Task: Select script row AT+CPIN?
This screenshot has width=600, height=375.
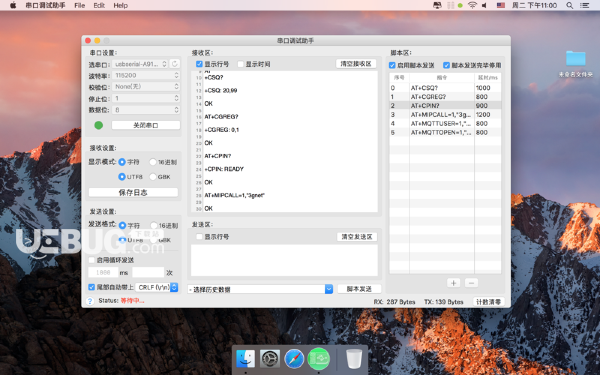Action: coord(445,105)
